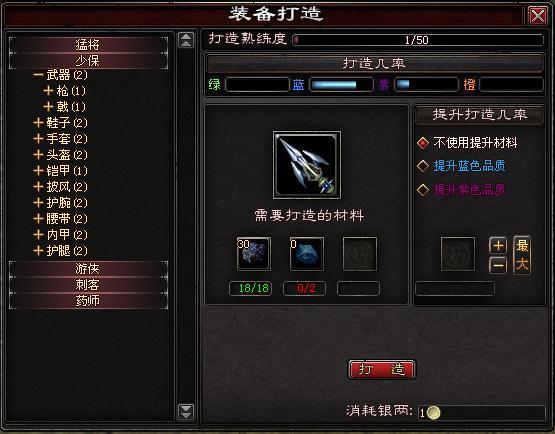This screenshot has height=434, width=555.
Task: Select the first material slot showing 30
Action: coord(254,254)
